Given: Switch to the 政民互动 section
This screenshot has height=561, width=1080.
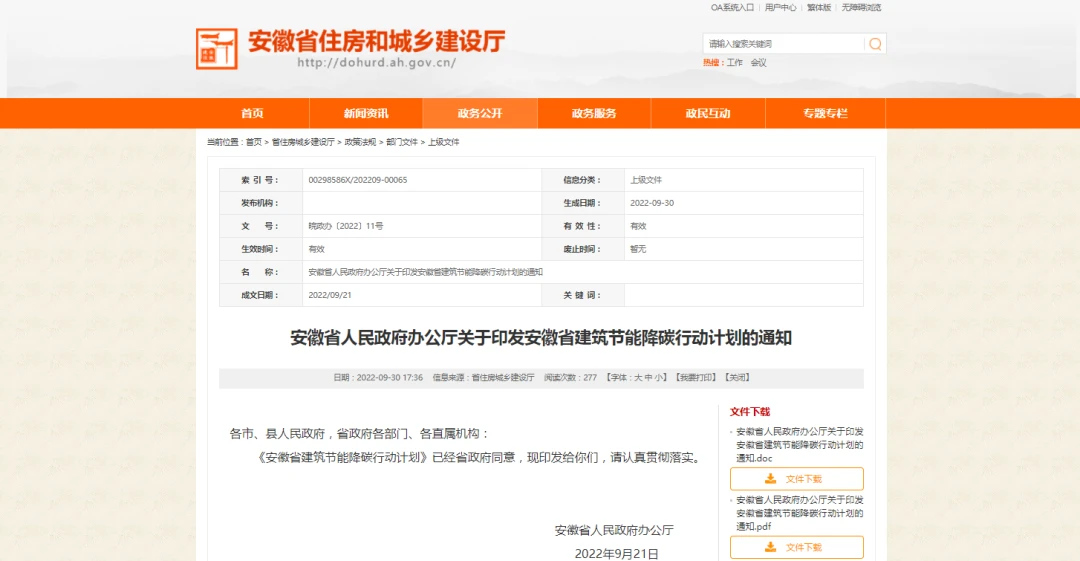Looking at the screenshot, I should tap(708, 113).
